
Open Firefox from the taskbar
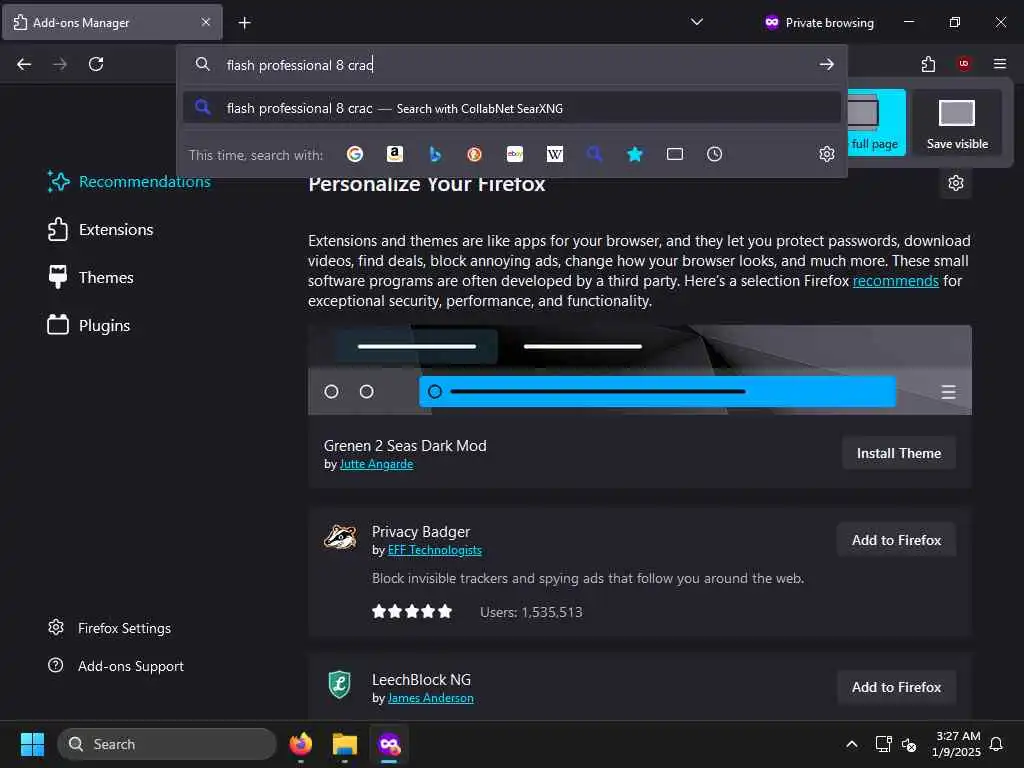(x=300, y=744)
